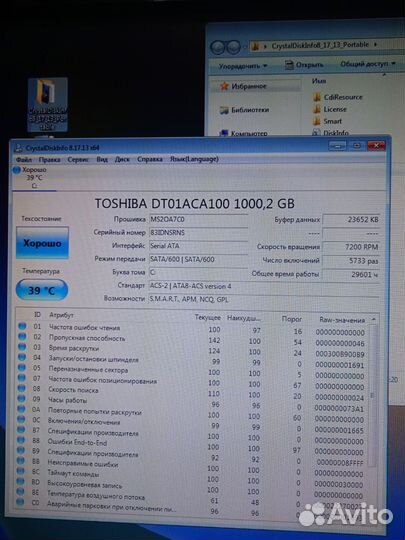Click the Порог column header
Screen dimensions: 405x540
pyautogui.click(x=292, y=319)
